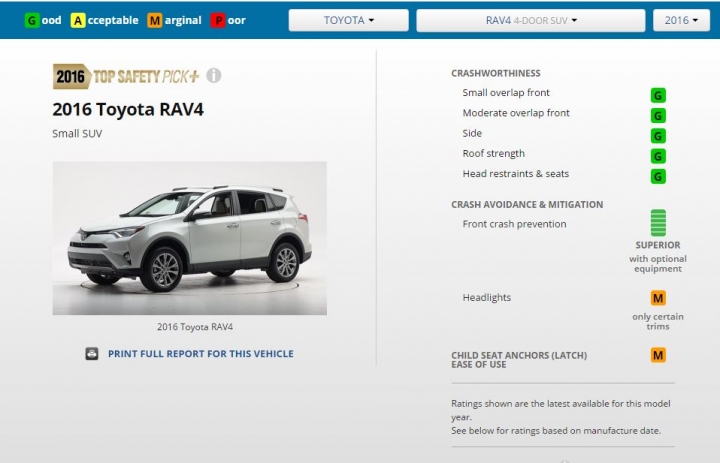Click the Small overlap front rating label
Viewport: 720px width, 463px height.
pyautogui.click(x=506, y=93)
